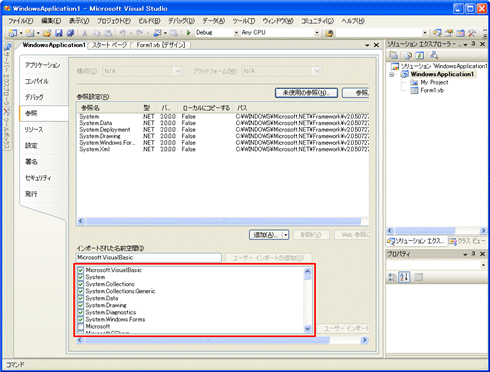
Task: Open the プロジェクト(P) menu
Action: coord(114,21)
